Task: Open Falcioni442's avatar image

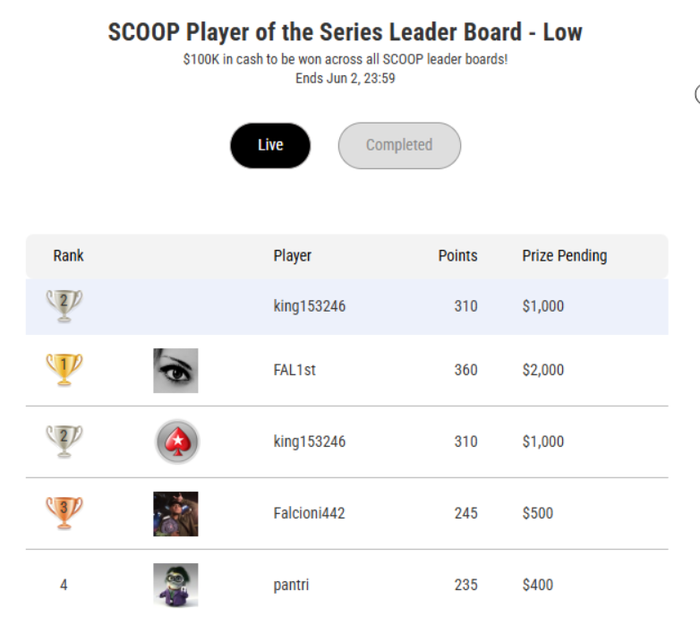Action: (x=175, y=514)
